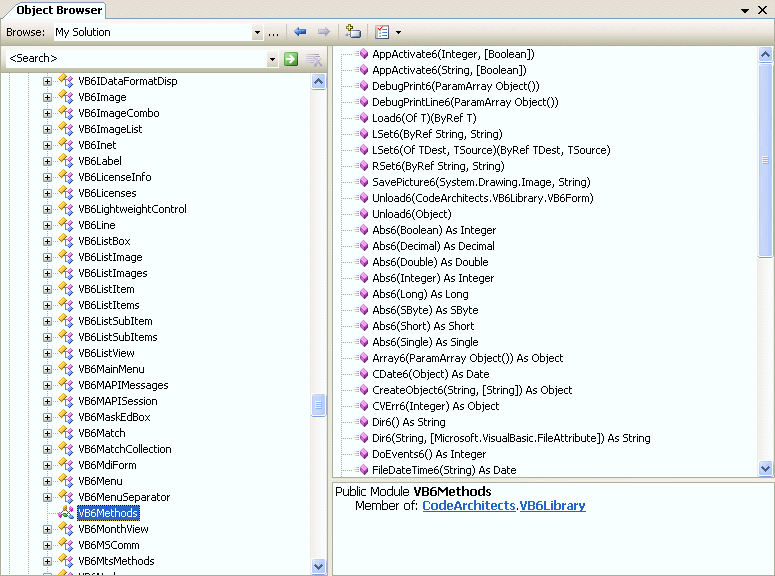Click the AppActivate6(Integer, [Boolean]) method icon
This screenshot has height=576, width=775.
pos(362,54)
